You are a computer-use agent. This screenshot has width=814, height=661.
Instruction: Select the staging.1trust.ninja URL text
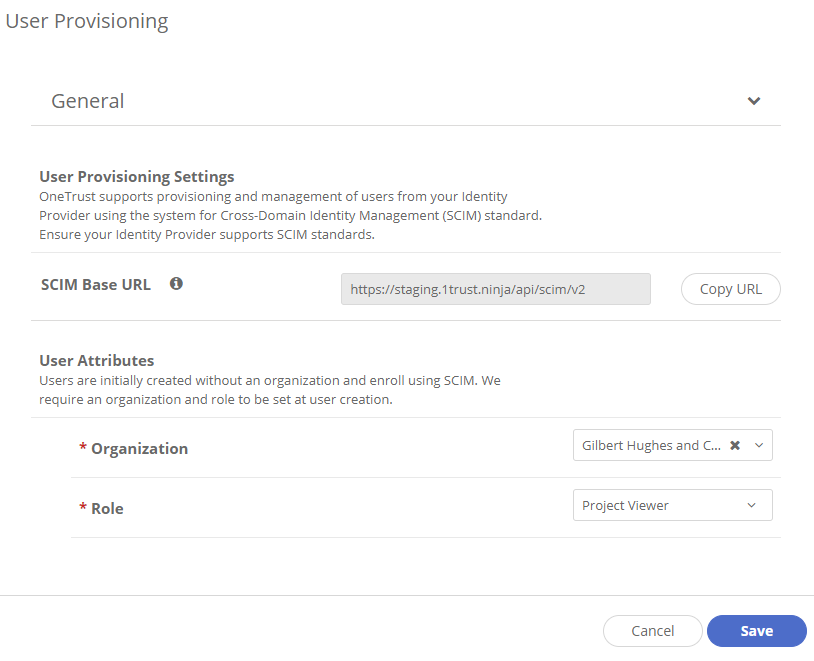(466, 288)
